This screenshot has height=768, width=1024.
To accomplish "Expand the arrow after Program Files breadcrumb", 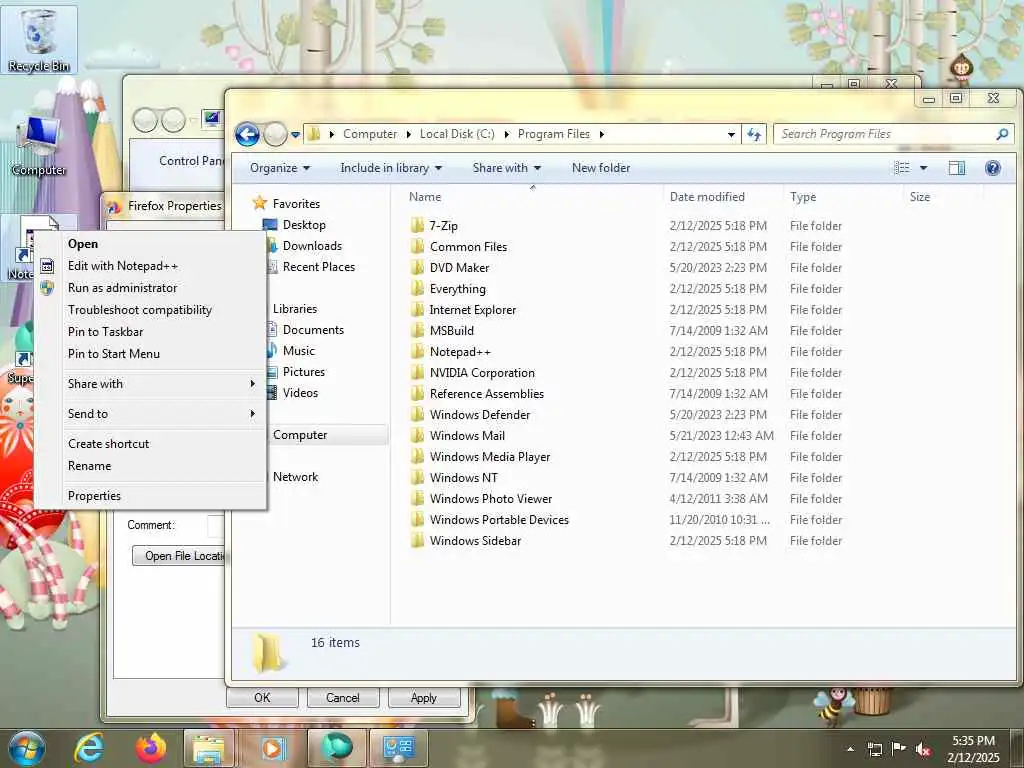I will coord(601,134).
